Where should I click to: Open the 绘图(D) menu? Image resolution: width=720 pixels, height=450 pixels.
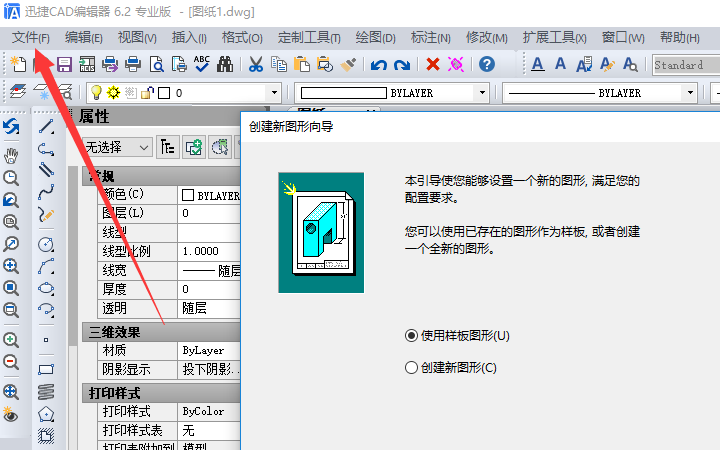click(375, 38)
